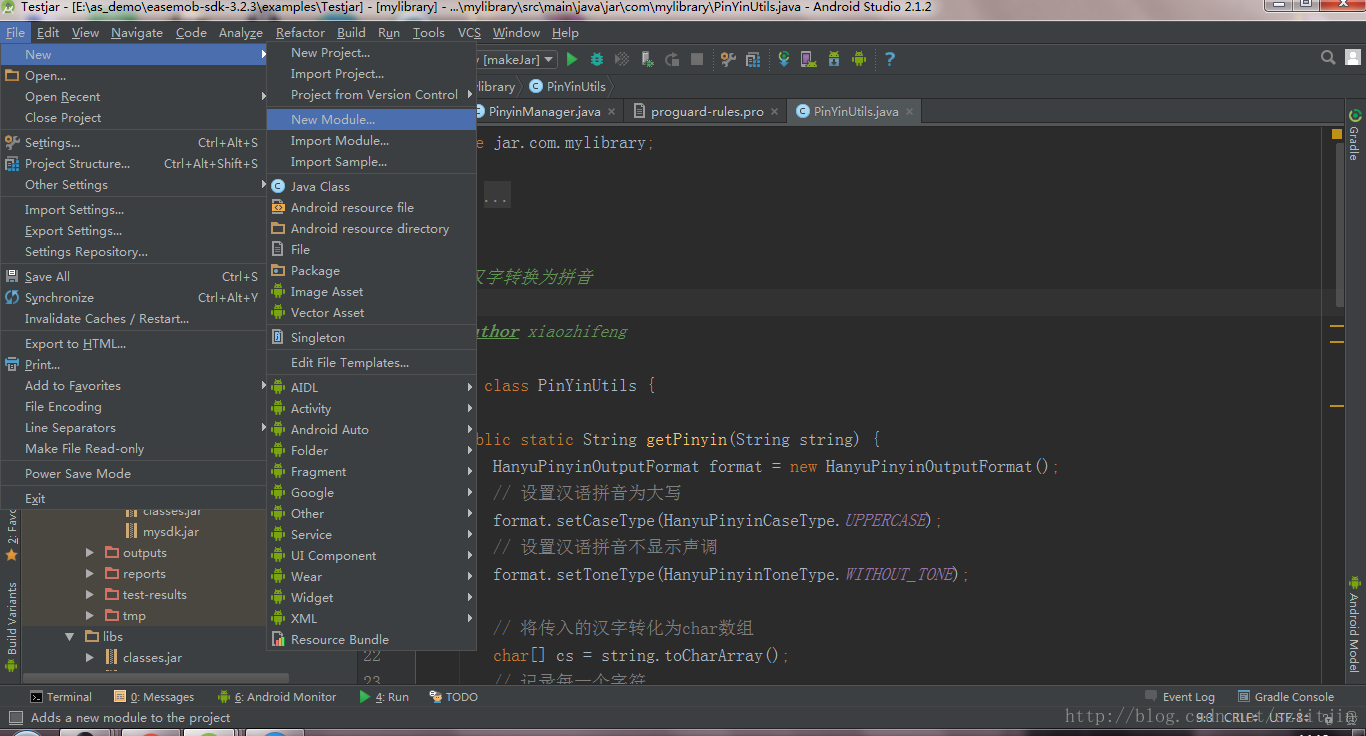1366x736 pixels.
Task: Expand classes.jar under the libs folder
Action: coord(90,658)
